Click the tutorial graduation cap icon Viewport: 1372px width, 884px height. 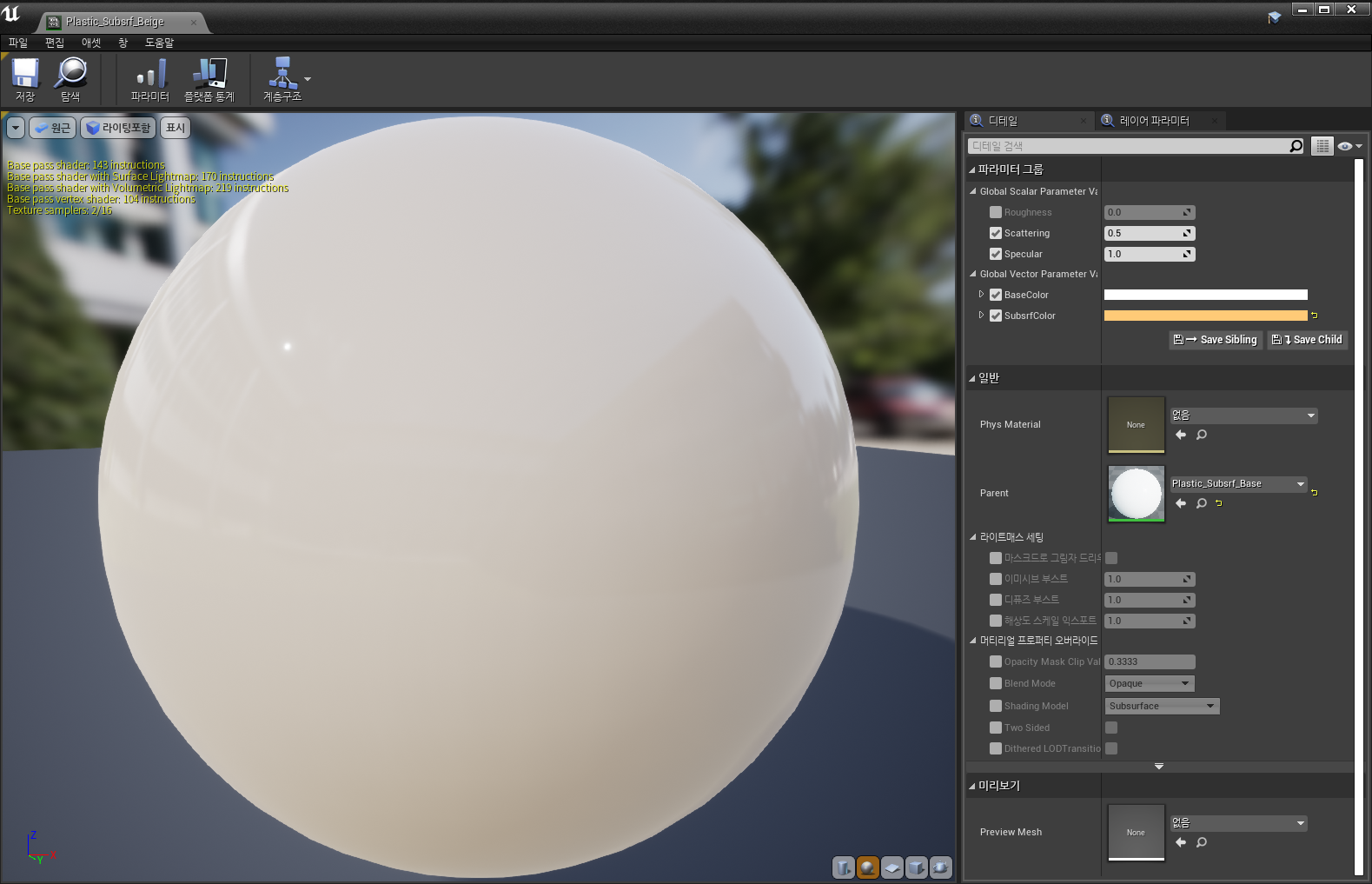[x=1274, y=17]
